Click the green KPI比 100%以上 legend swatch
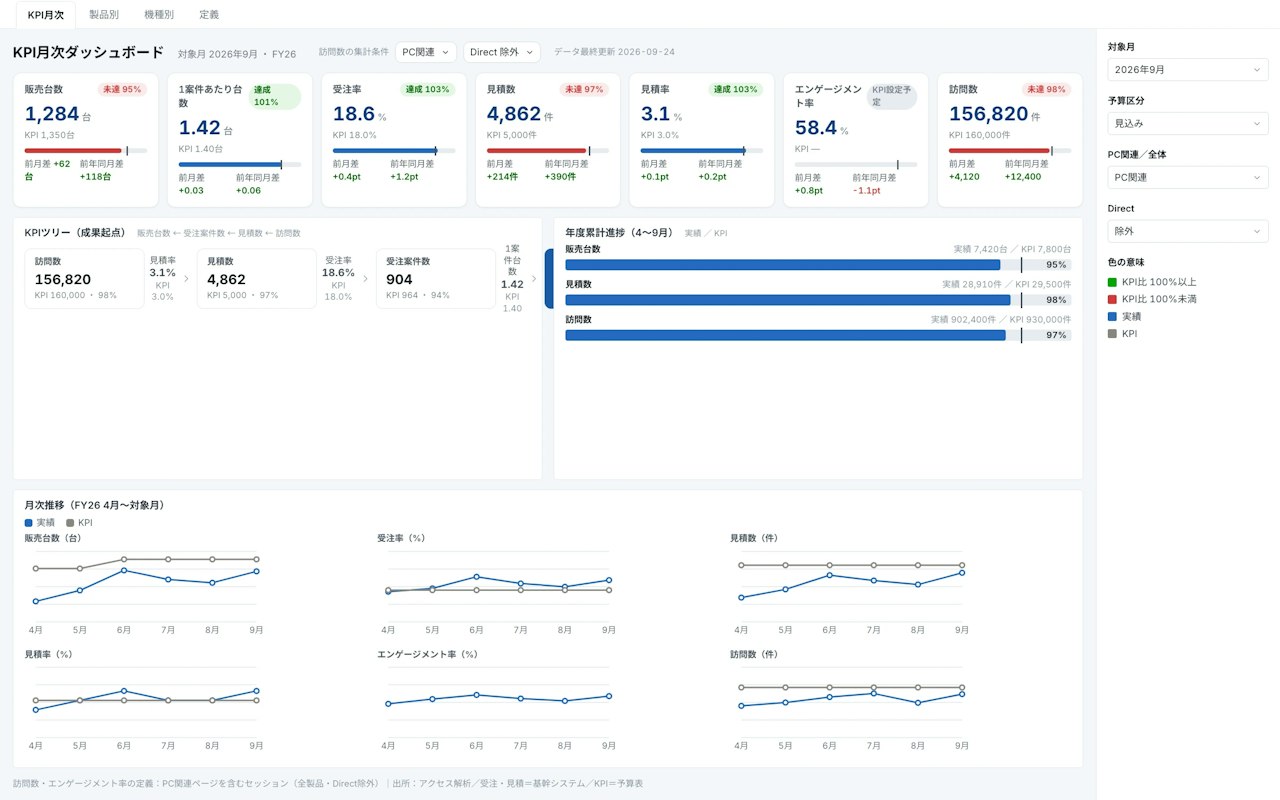This screenshot has height=800, width=1280. [1113, 282]
